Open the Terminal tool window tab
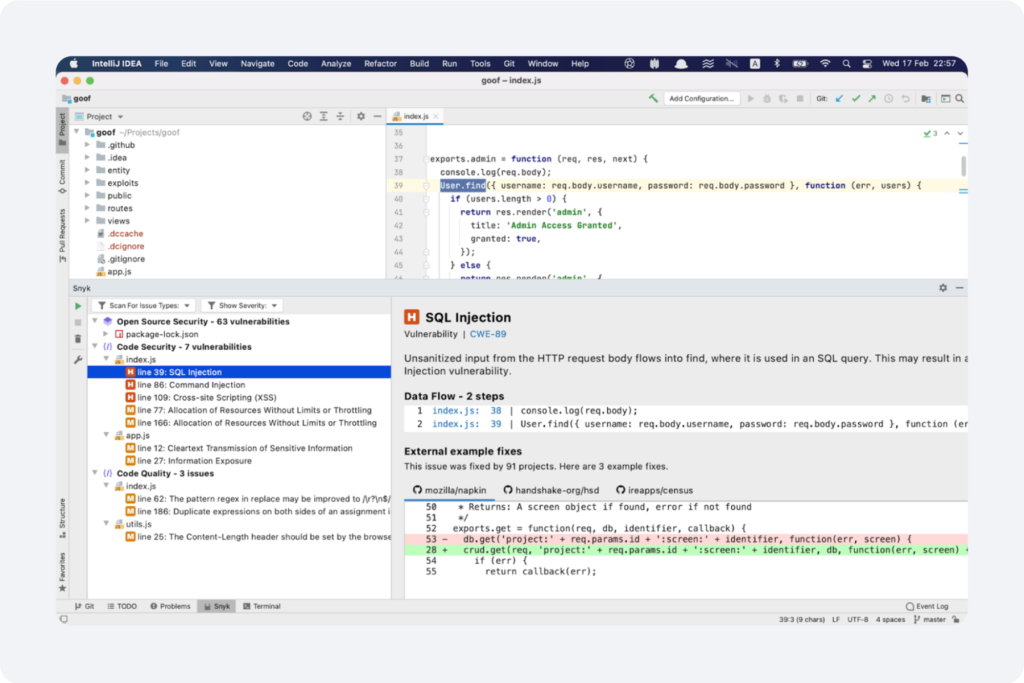 [262, 607]
